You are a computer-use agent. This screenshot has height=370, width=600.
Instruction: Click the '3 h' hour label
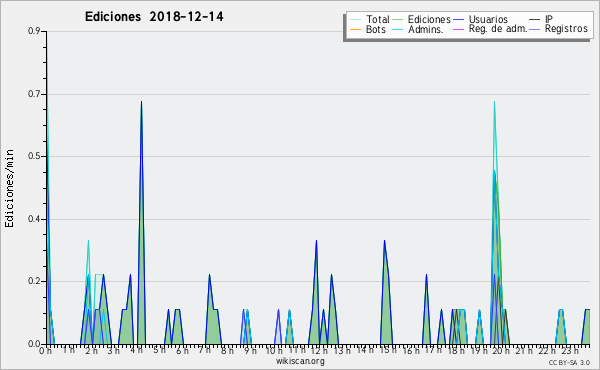coord(114,351)
